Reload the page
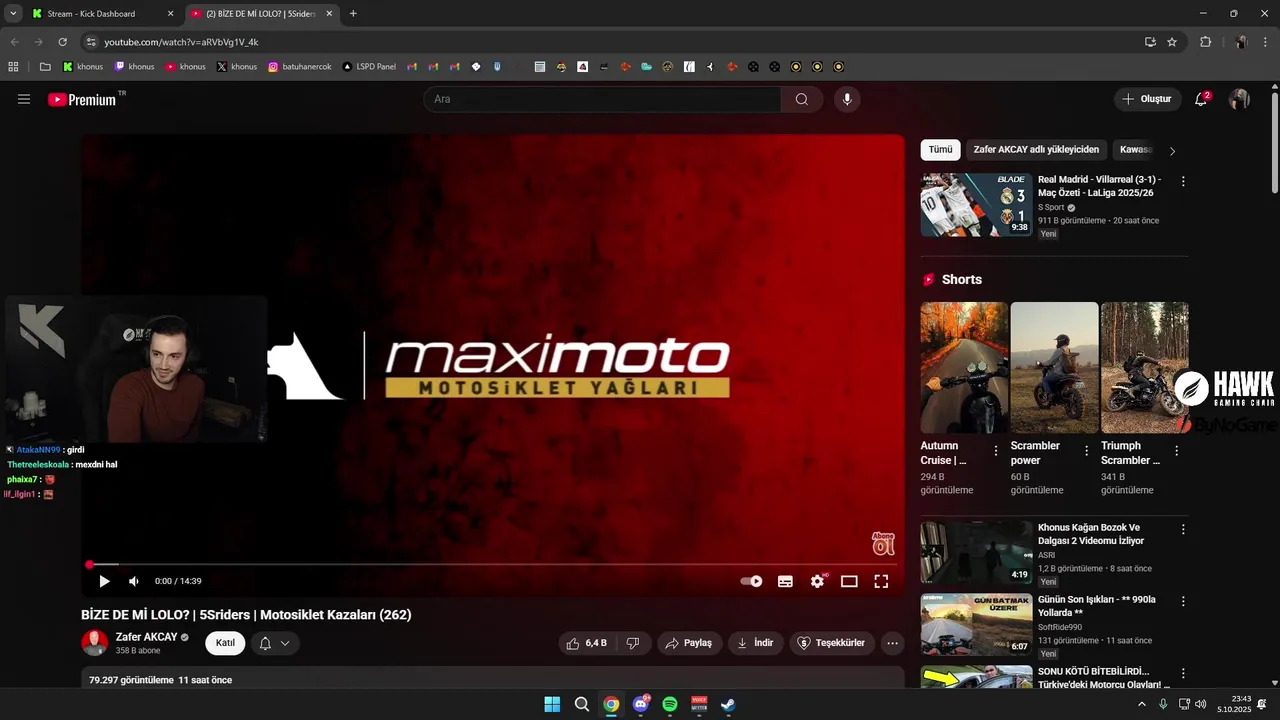 pos(62,42)
